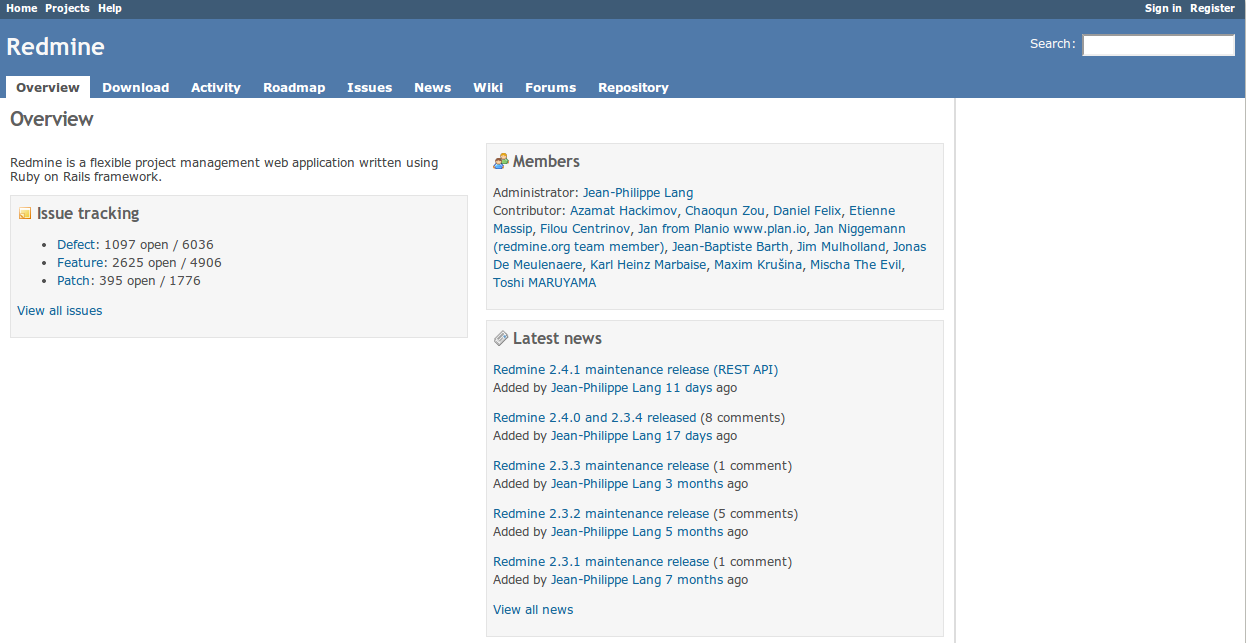Click Home in the top menu
Screen dimensions: 1246x643
pos(22,8)
